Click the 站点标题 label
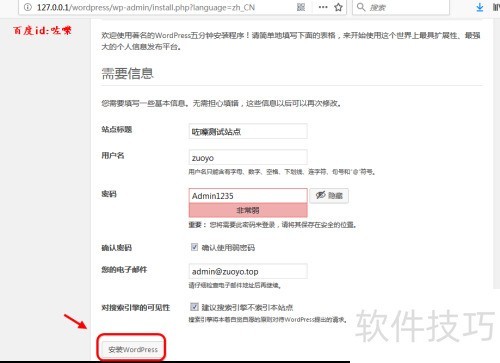This screenshot has width=500, height=363. (x=117, y=129)
